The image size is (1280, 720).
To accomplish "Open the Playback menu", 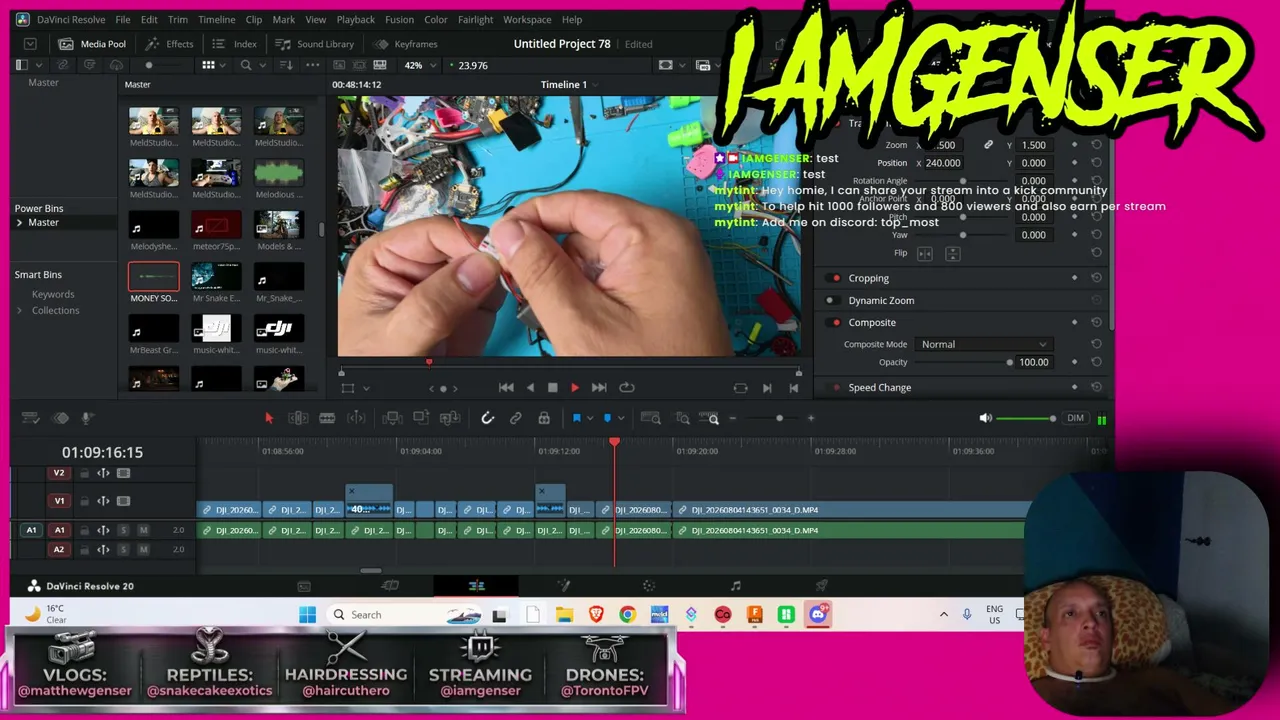I will 355,19.
